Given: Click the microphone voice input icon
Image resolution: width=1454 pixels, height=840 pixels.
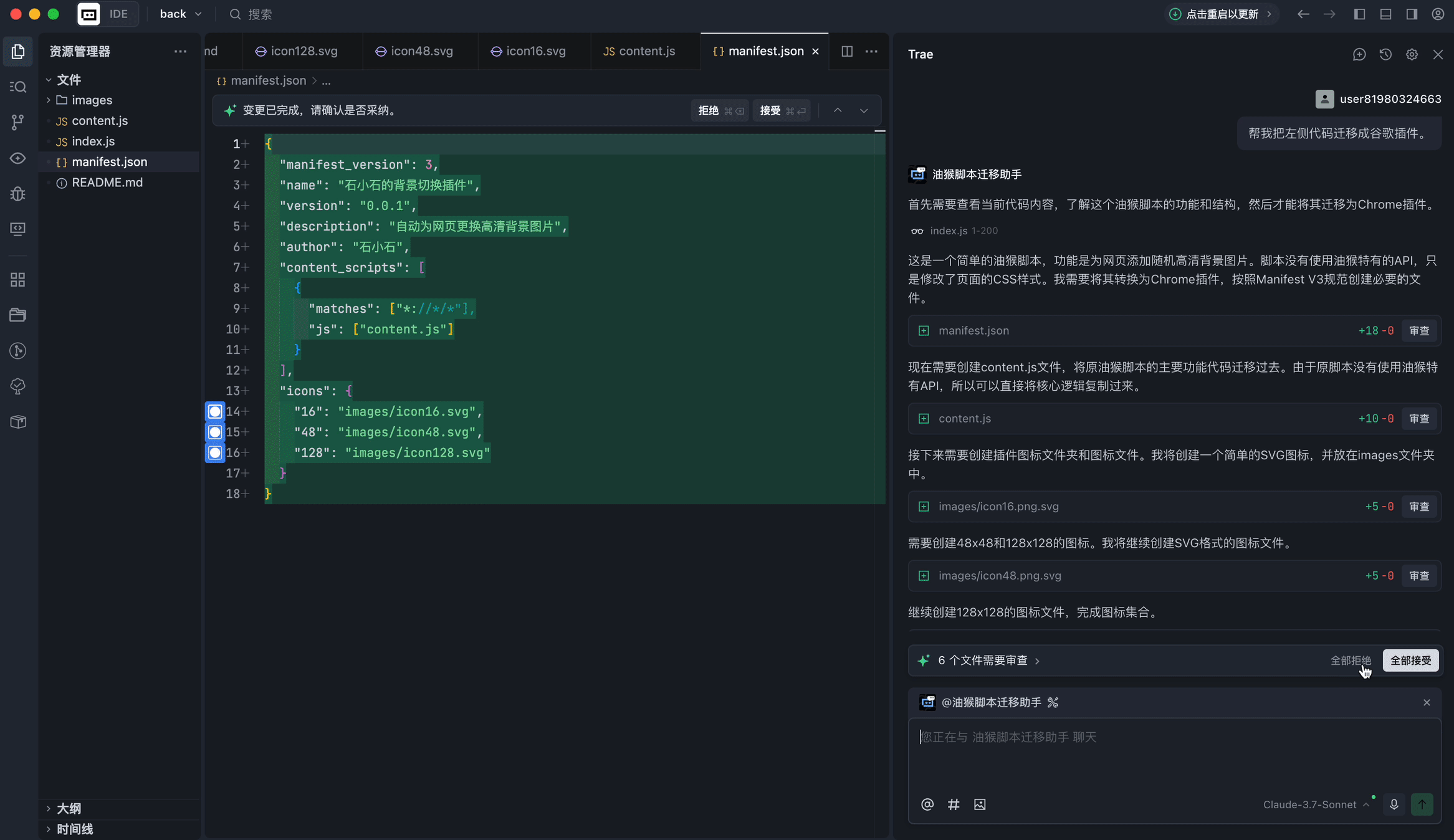Looking at the screenshot, I should coord(1394,804).
